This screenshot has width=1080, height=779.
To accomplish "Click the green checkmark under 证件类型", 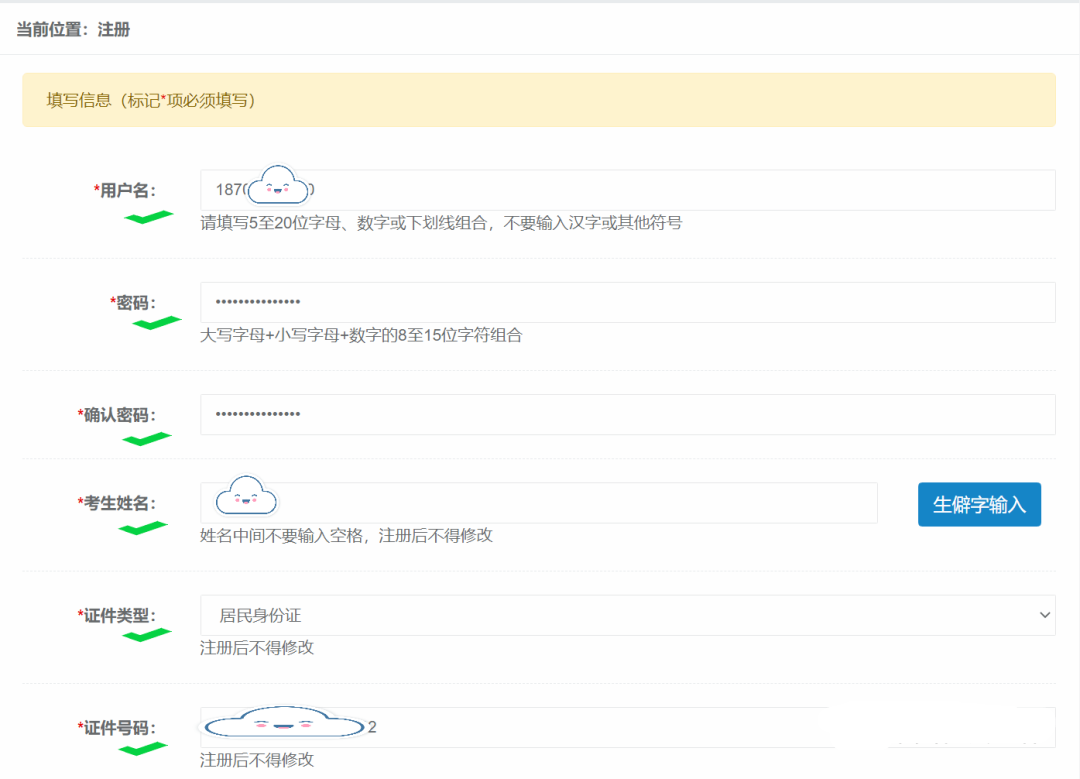I will [x=147, y=634].
